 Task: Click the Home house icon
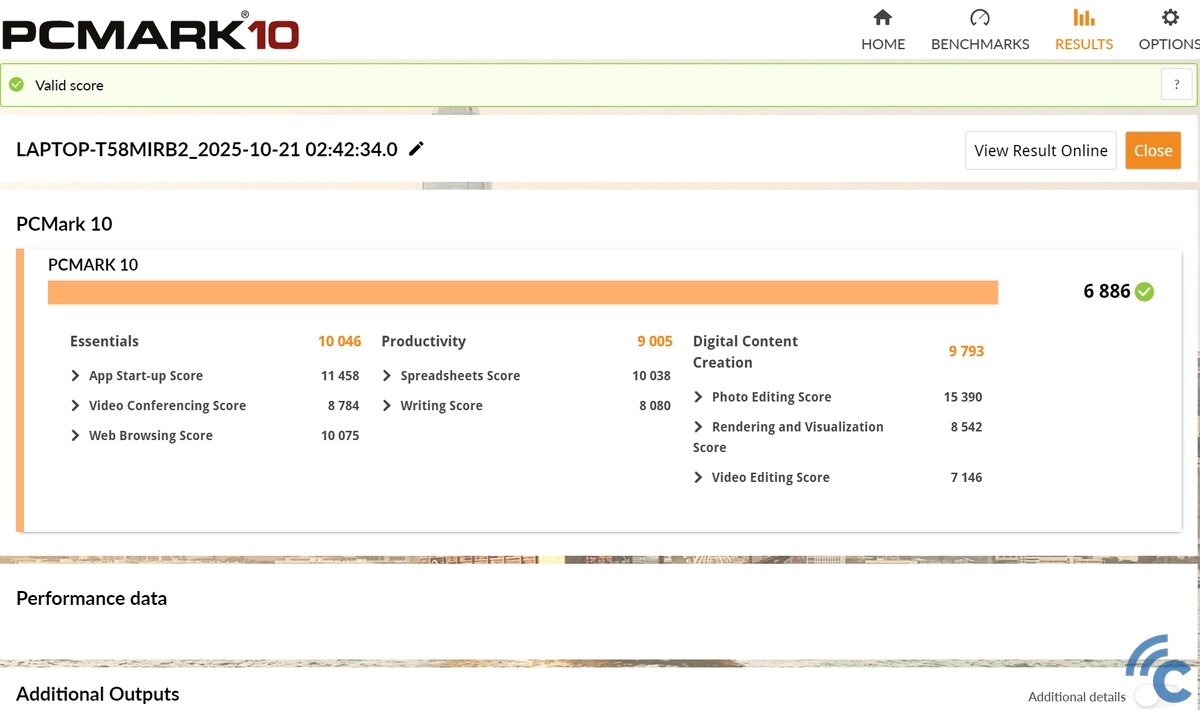pyautogui.click(x=882, y=18)
